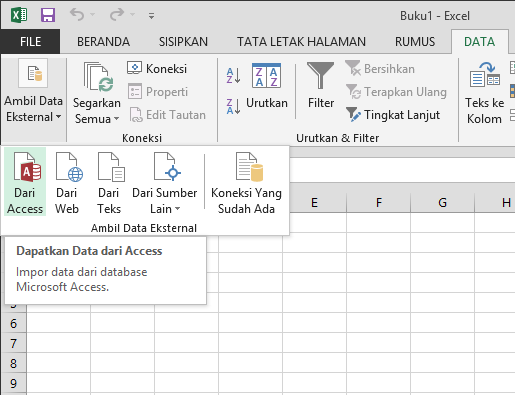Open the FILE tab

pos(30,42)
